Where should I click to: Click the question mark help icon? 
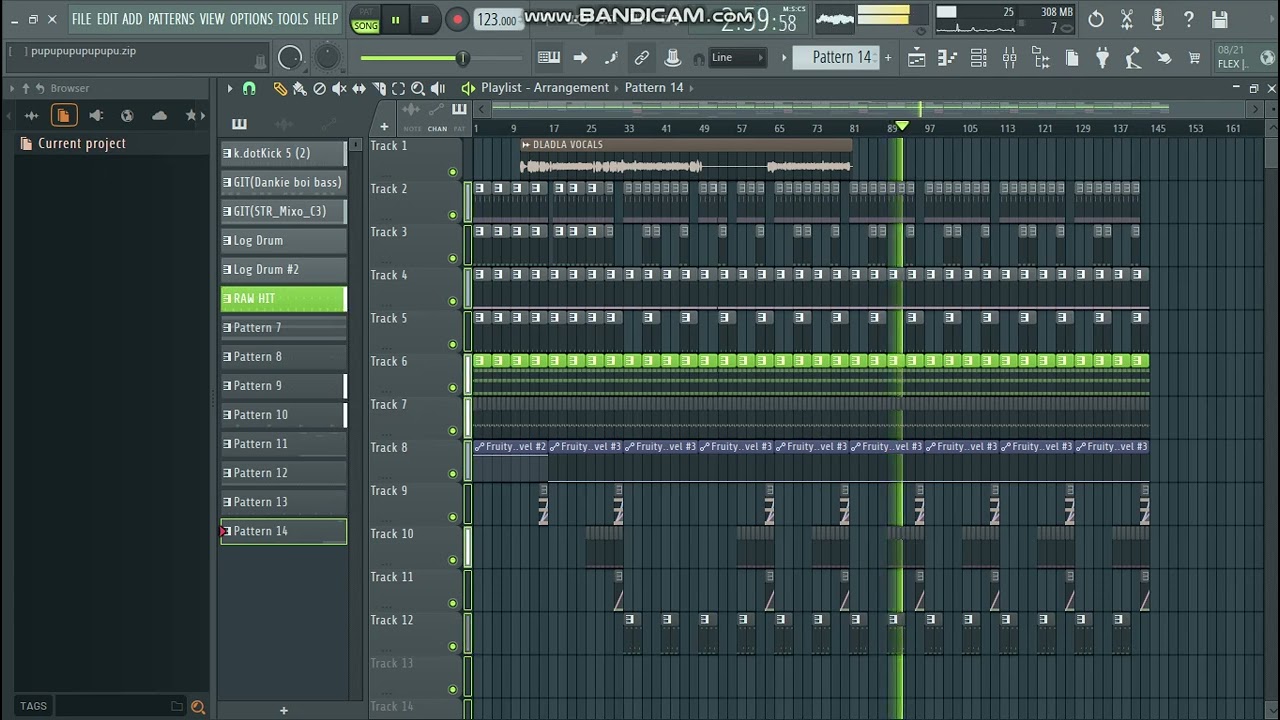click(x=1188, y=19)
